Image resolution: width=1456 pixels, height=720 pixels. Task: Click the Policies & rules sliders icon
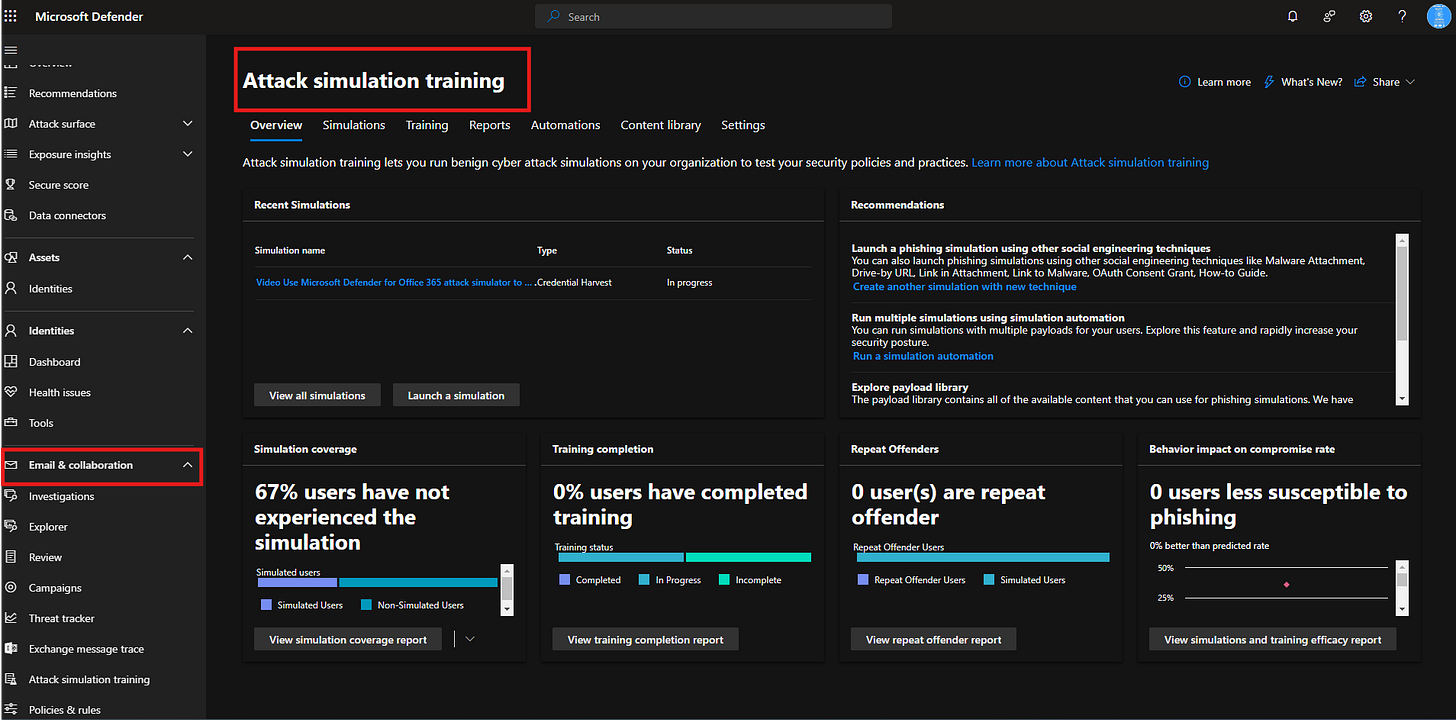[11, 709]
